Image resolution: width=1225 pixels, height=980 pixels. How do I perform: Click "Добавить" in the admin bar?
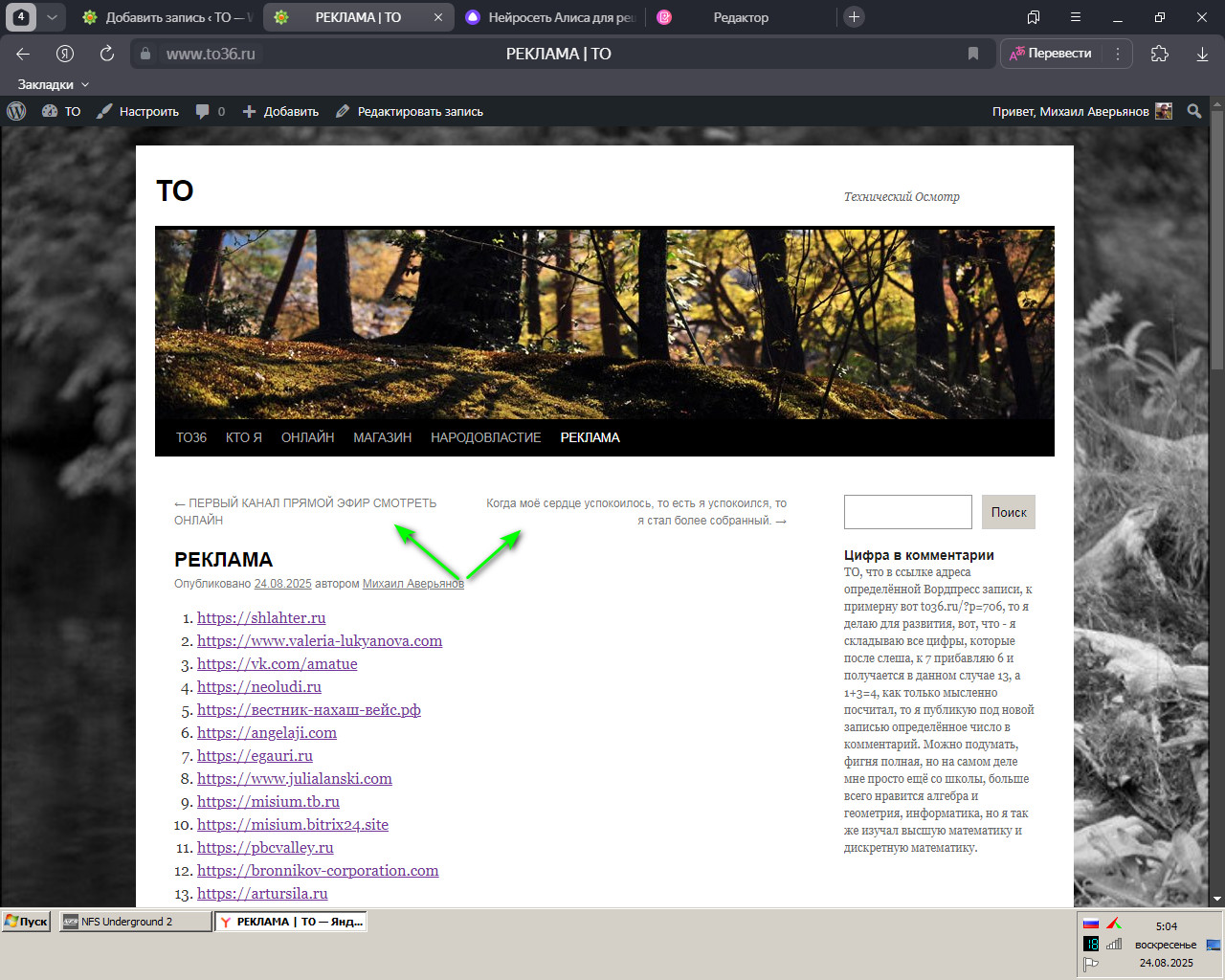pyautogui.click(x=280, y=111)
